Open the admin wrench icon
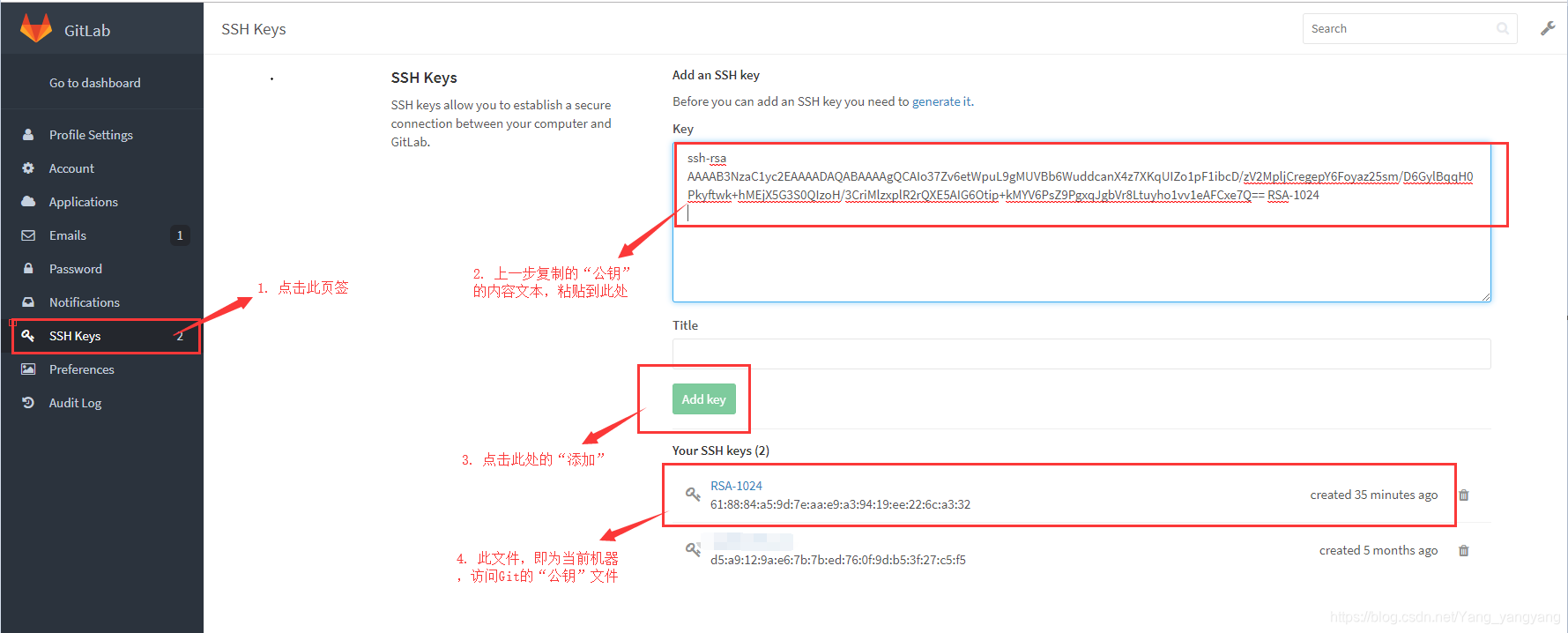Image resolution: width=1568 pixels, height=633 pixels. (x=1548, y=28)
